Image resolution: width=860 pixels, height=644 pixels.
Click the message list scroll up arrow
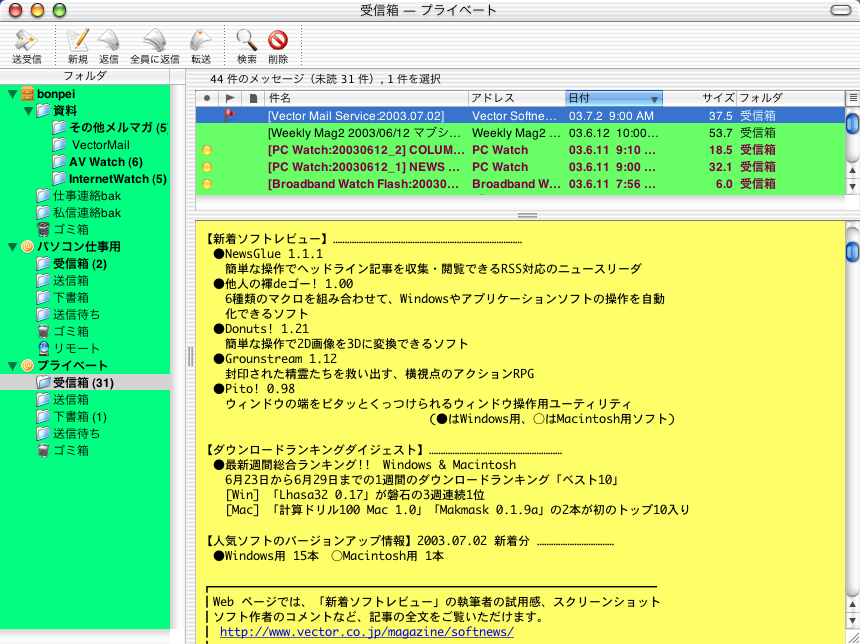[x=852, y=171]
